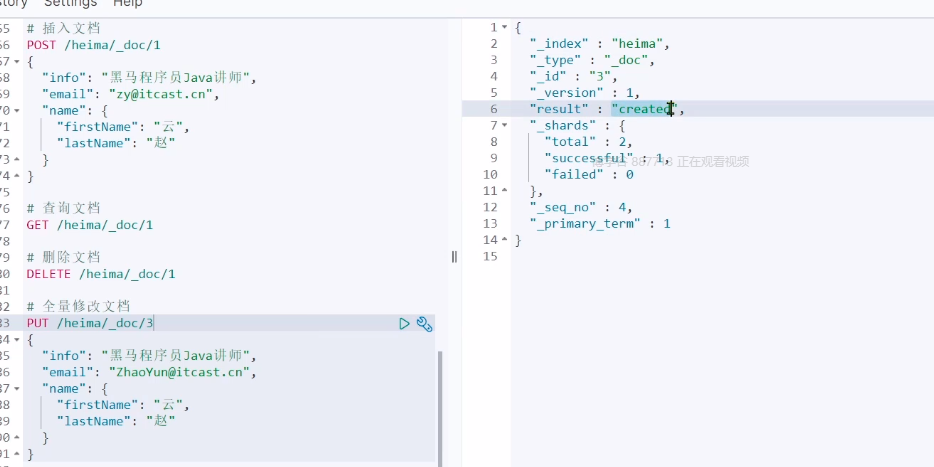The height and width of the screenshot is (467, 934).
Task: Fold at final closing brace of PUT body
Action: point(17,454)
